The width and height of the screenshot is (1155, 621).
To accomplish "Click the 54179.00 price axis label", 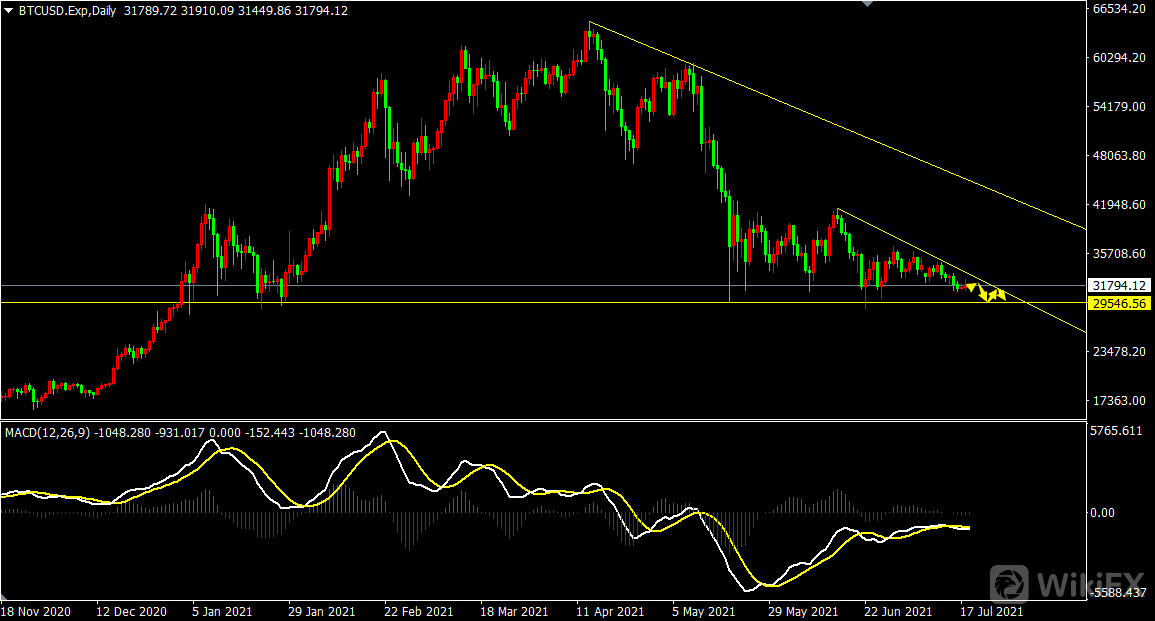I will [1119, 107].
